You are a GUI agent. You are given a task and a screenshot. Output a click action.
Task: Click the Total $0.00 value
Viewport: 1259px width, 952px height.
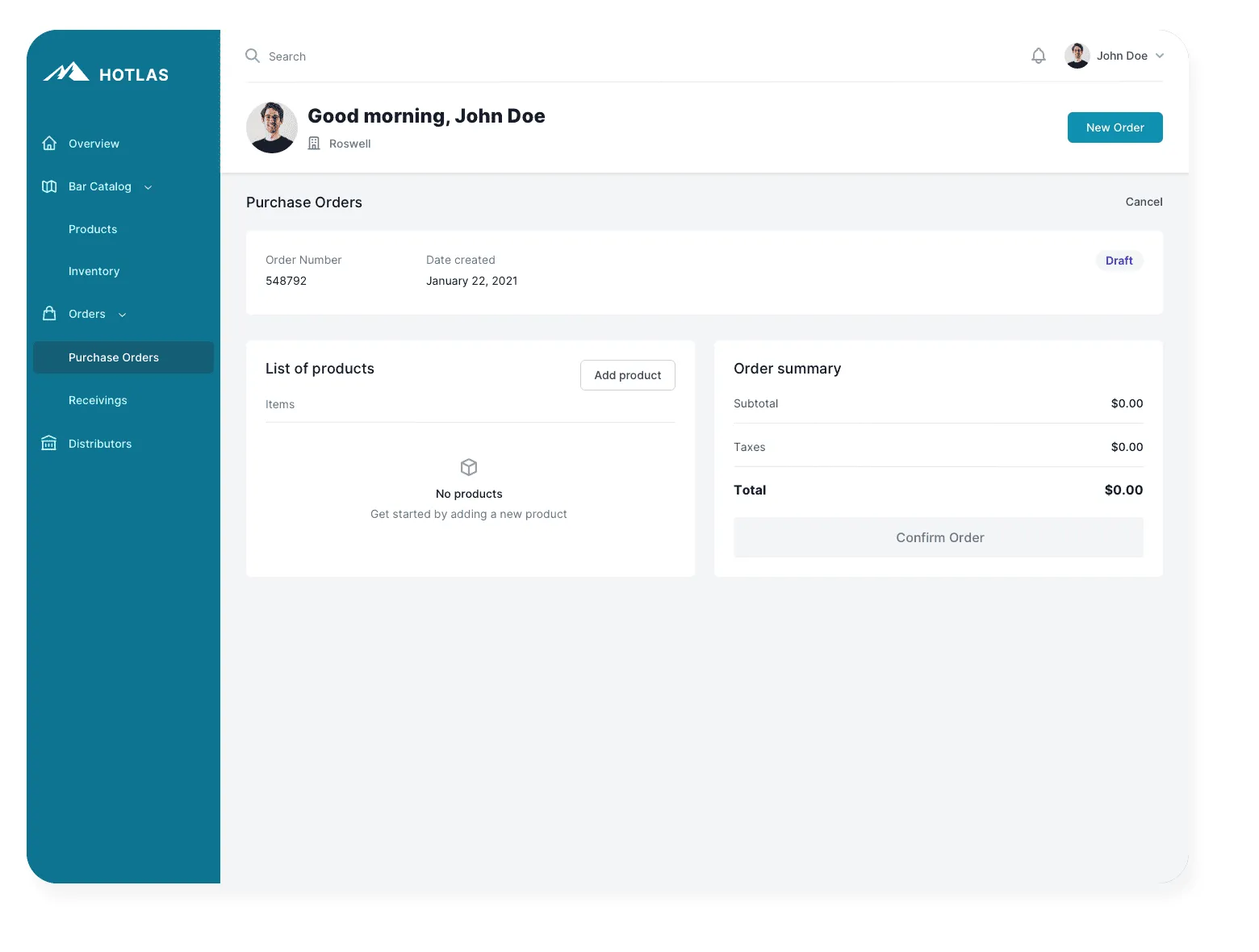click(1124, 490)
